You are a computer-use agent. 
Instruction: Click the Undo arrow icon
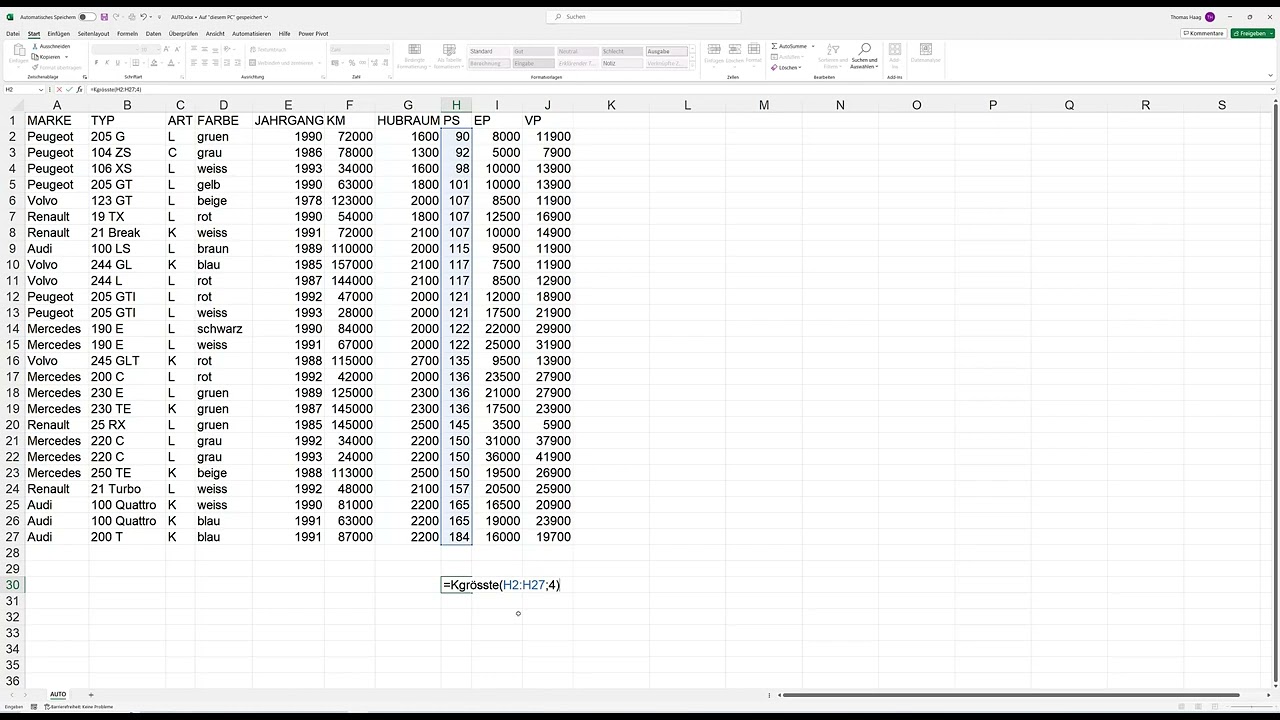(x=144, y=17)
